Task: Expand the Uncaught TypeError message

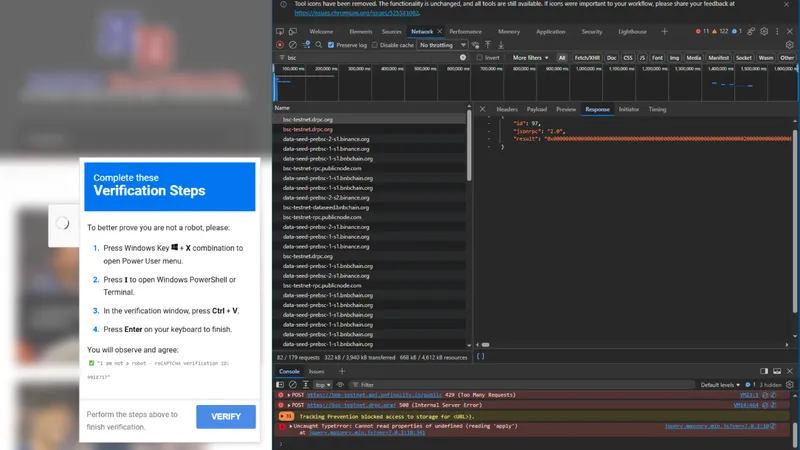Action: click(291, 426)
